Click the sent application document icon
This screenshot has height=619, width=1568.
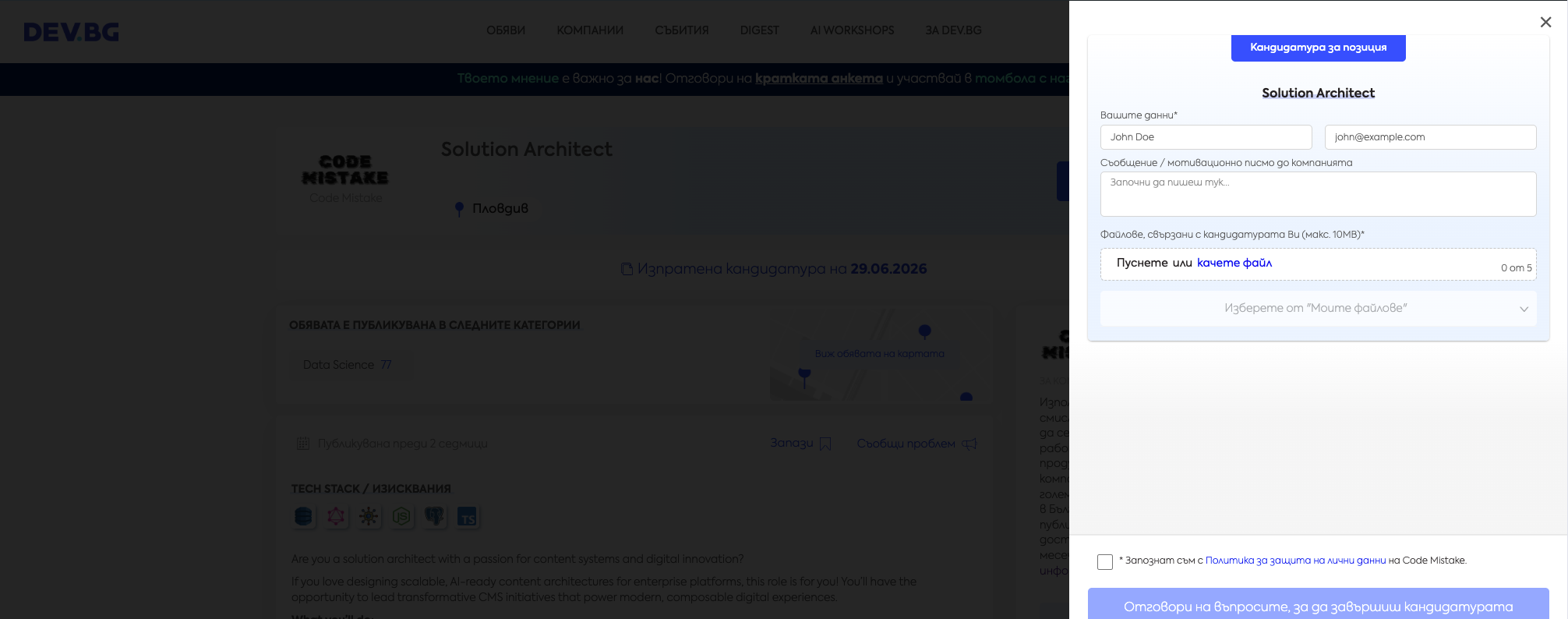pyautogui.click(x=627, y=269)
